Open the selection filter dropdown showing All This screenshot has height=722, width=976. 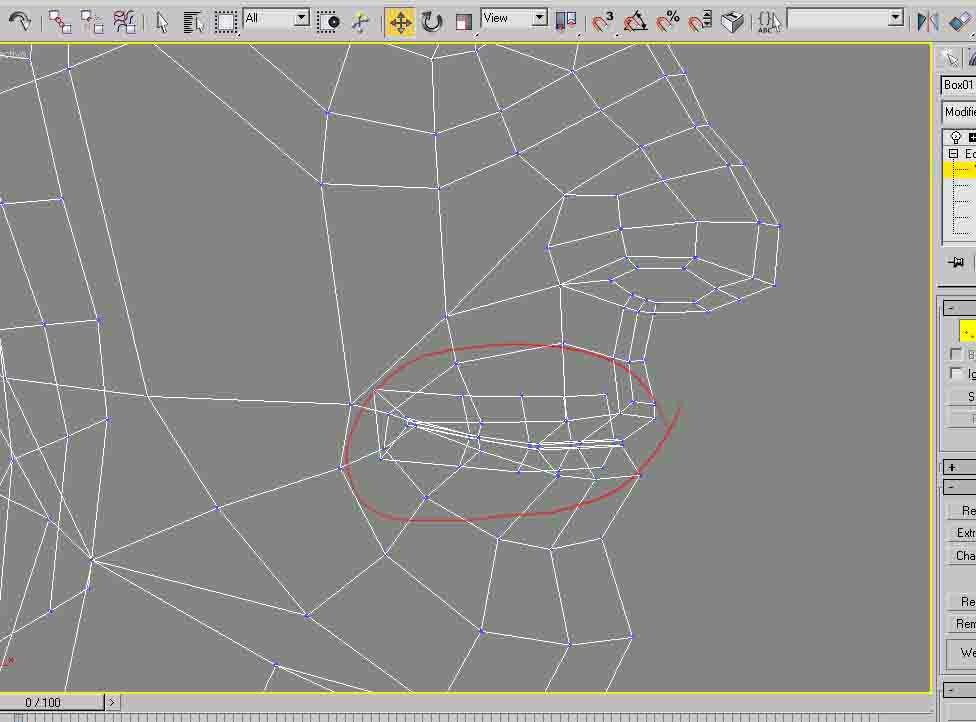click(x=276, y=19)
